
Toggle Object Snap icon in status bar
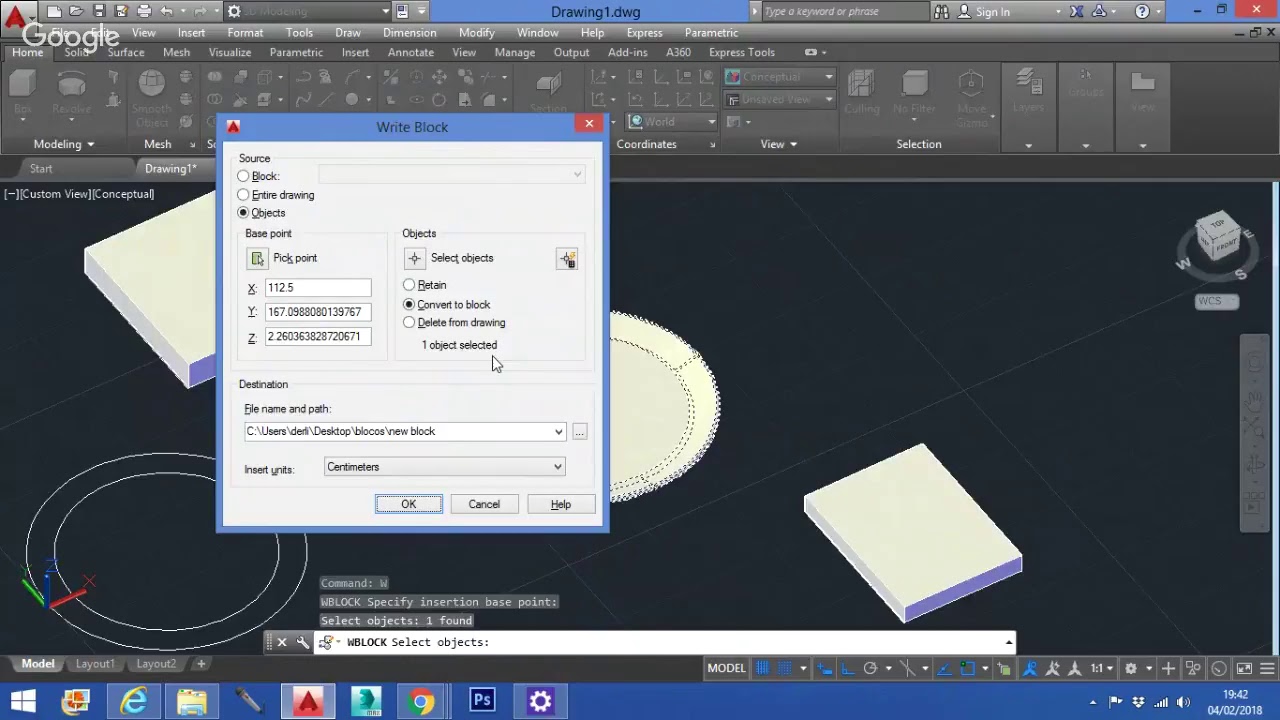[x=967, y=668]
